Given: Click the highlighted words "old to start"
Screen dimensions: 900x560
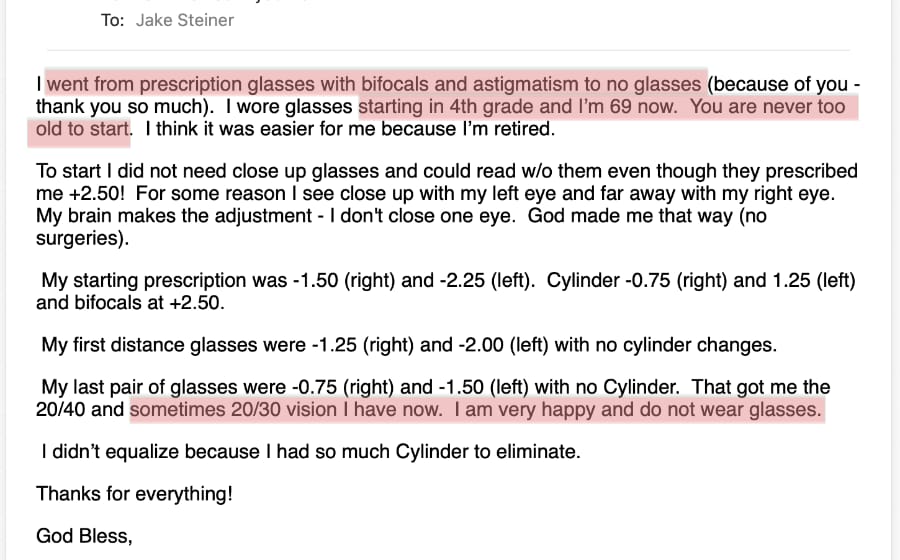Looking at the screenshot, I should point(82,129).
